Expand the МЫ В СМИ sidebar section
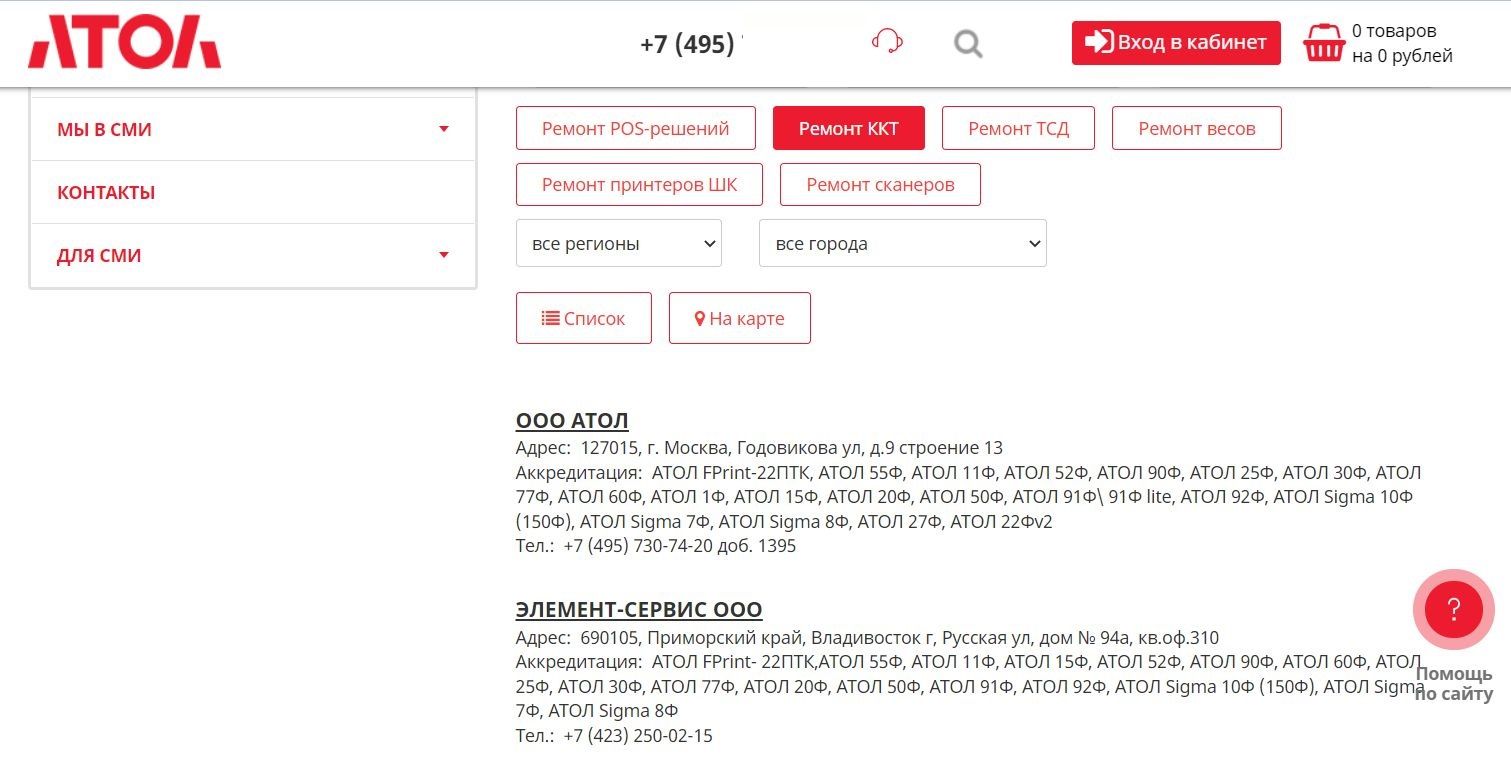 click(253, 129)
